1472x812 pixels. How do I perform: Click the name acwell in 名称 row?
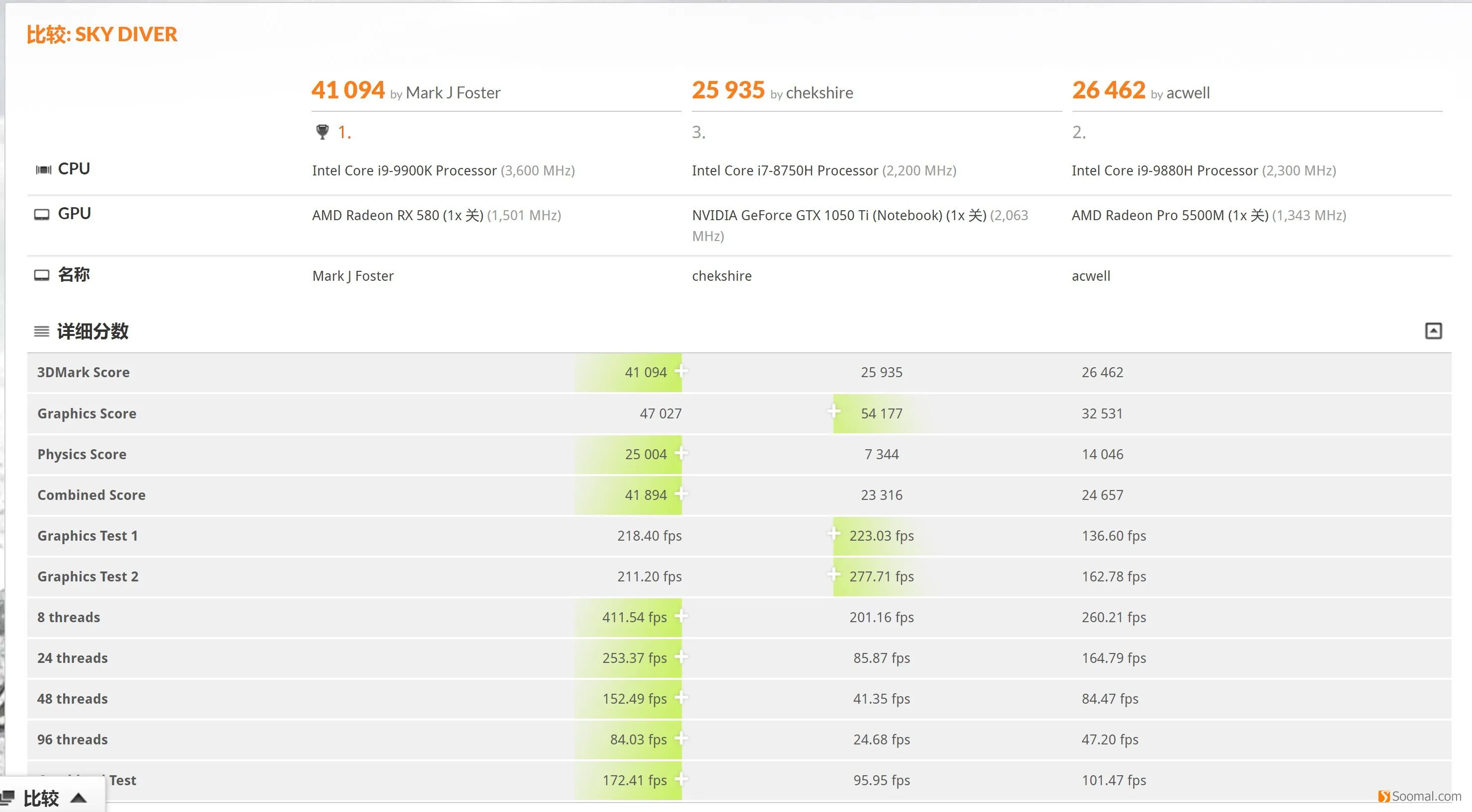click(1091, 276)
